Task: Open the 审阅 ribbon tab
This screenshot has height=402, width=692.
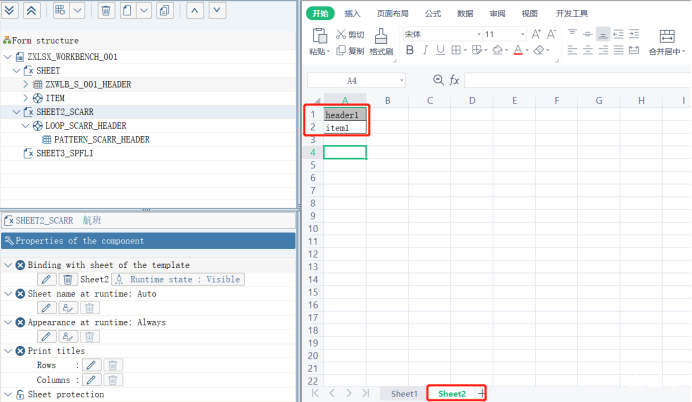Action: click(x=497, y=14)
